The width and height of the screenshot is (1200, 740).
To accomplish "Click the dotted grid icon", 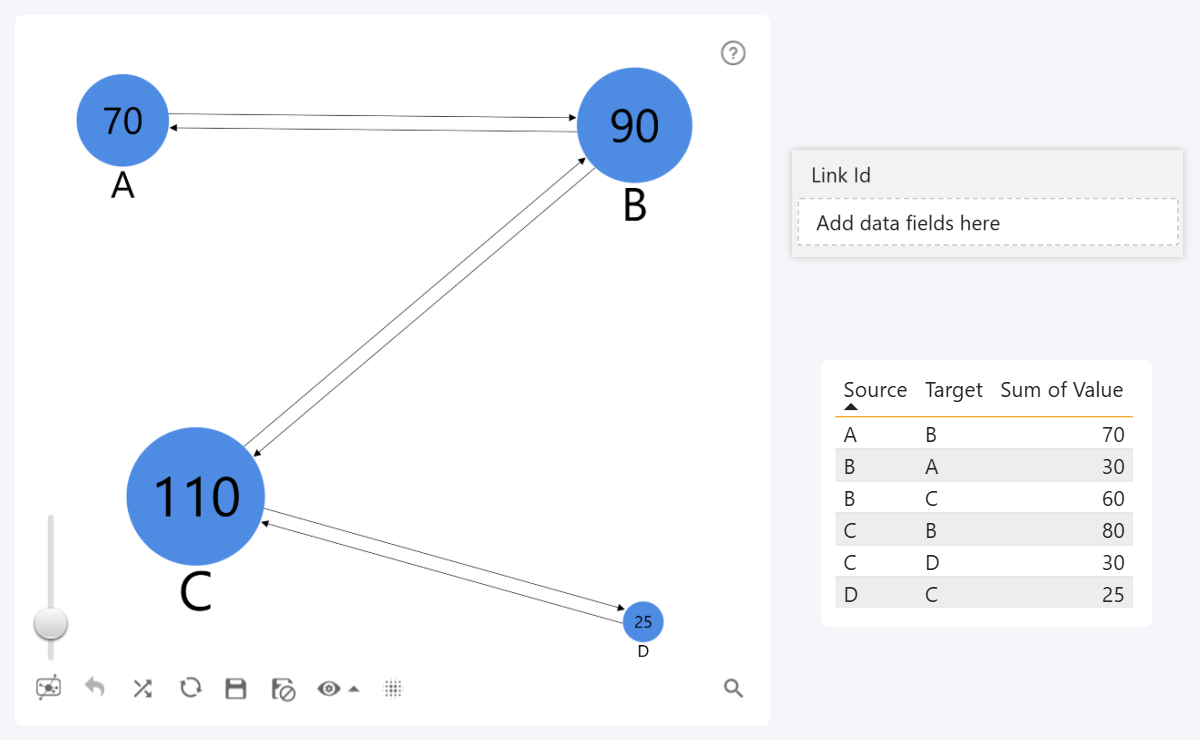I will 393,688.
